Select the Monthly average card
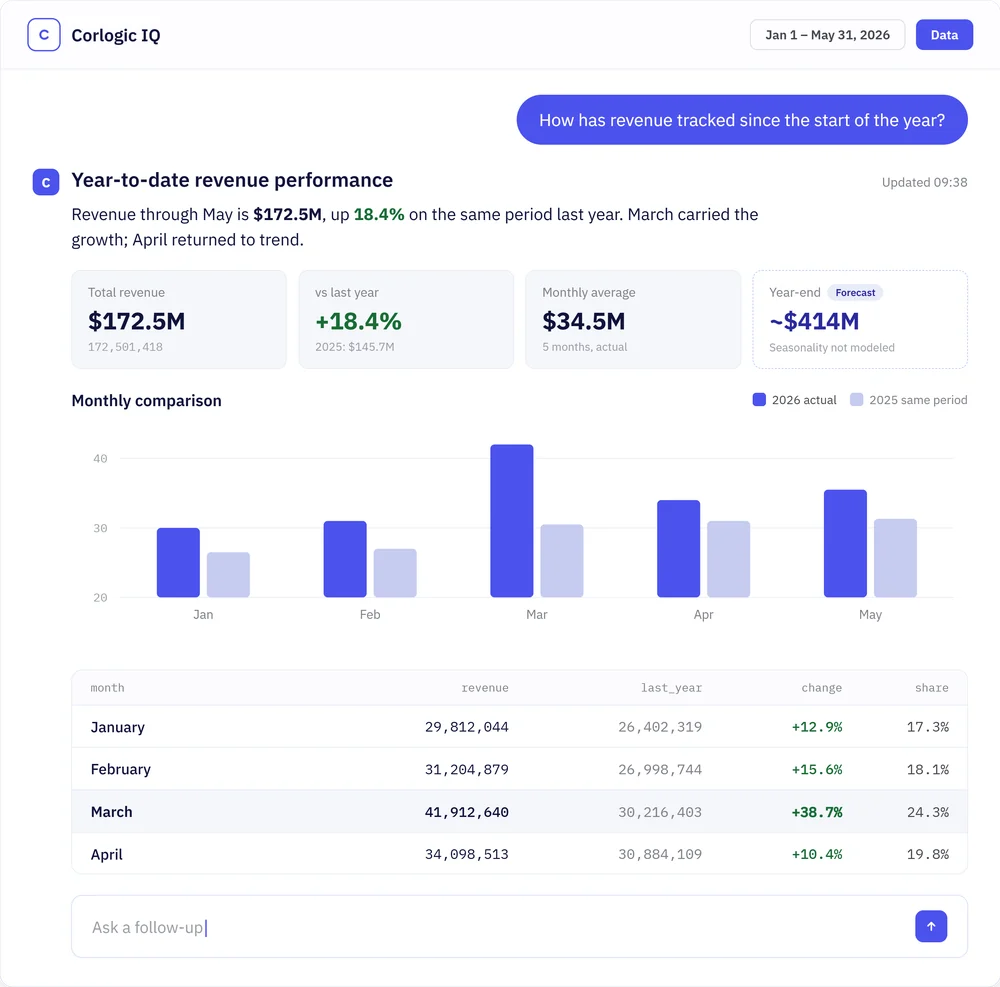This screenshot has width=1000, height=987. coord(633,319)
